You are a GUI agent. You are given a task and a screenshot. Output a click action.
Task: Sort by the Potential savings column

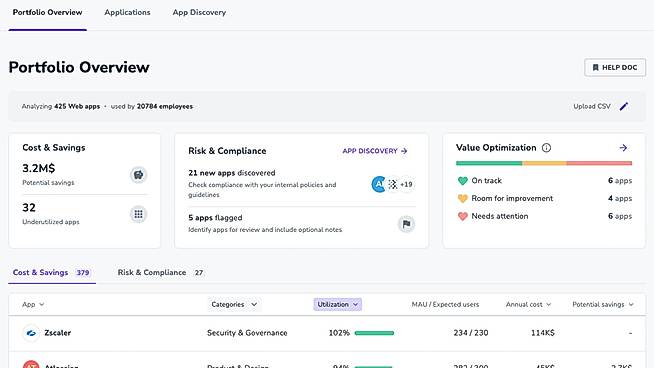pyautogui.click(x=603, y=305)
